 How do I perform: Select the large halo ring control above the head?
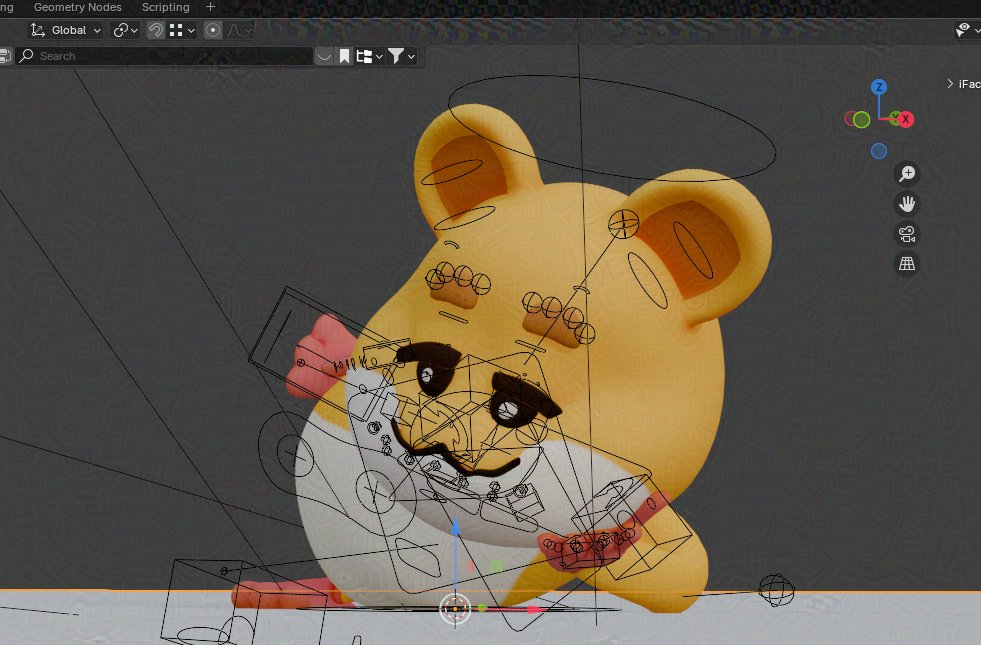tap(612, 128)
